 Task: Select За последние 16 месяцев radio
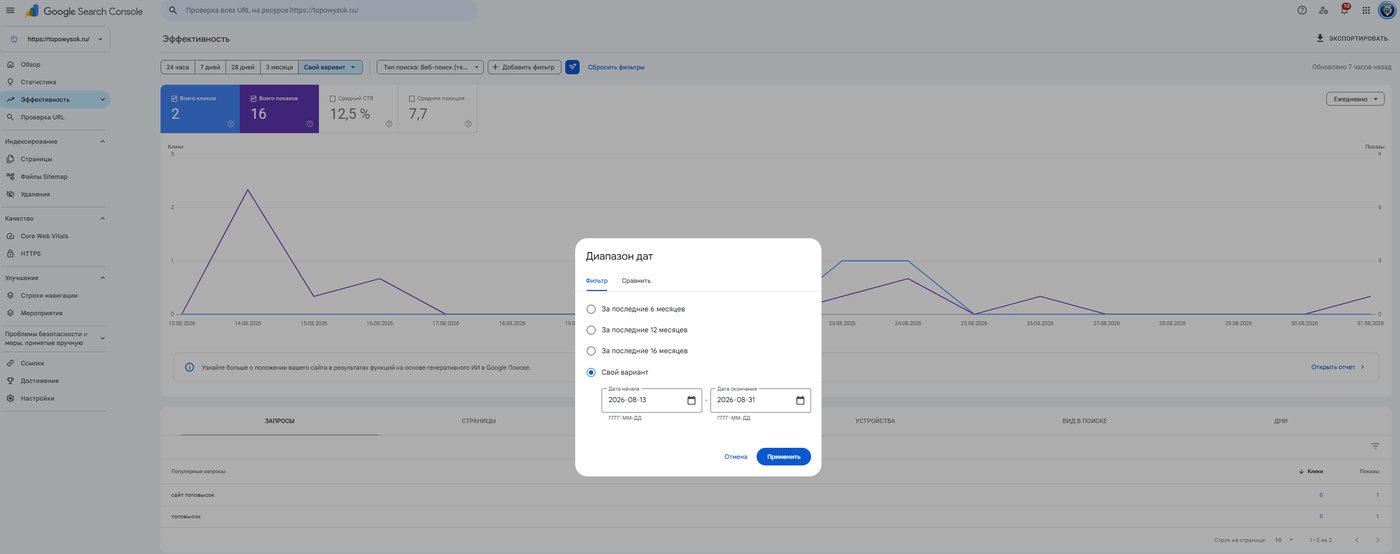(591, 351)
